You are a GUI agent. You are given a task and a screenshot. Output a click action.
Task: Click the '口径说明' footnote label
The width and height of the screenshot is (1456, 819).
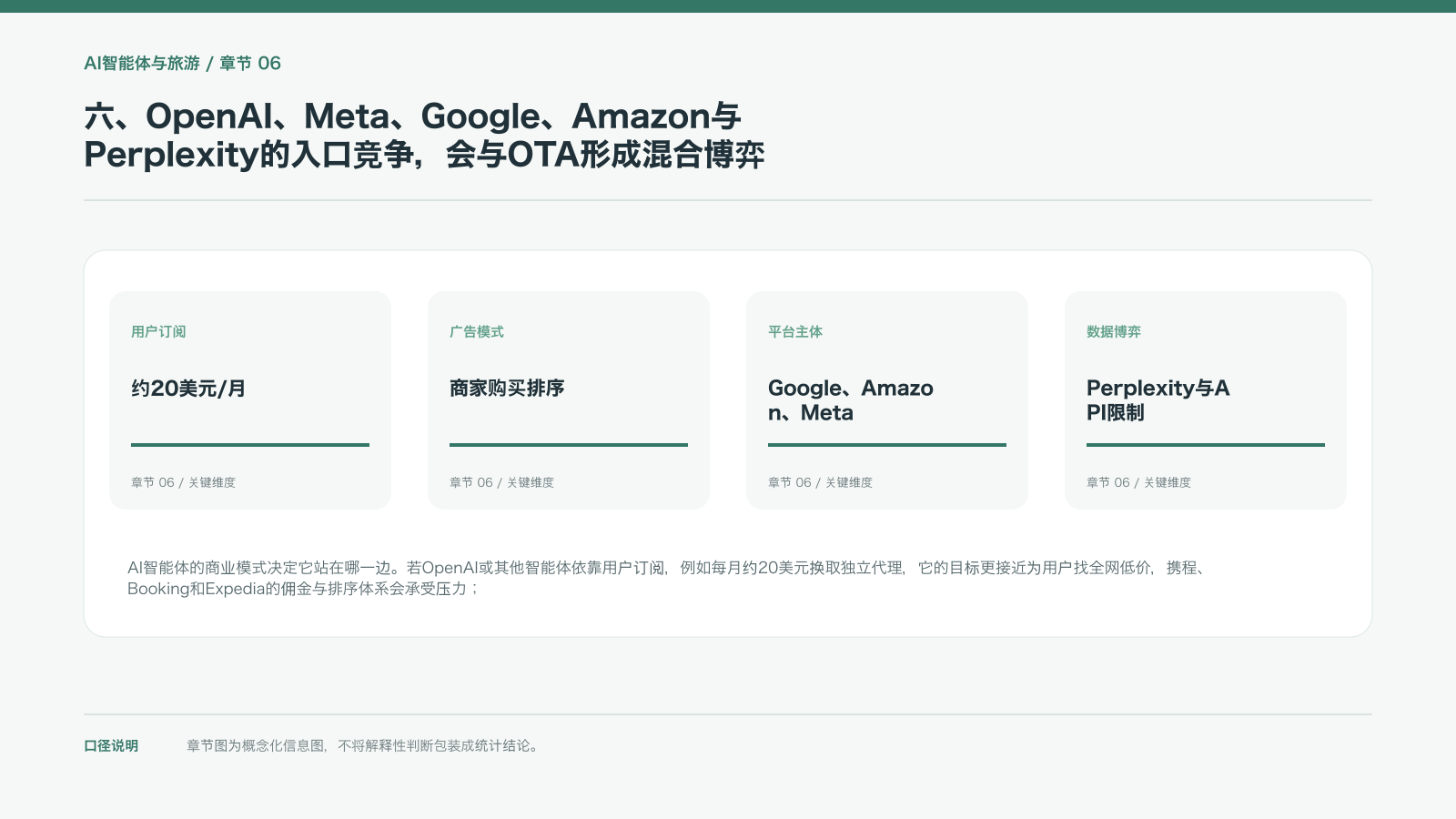click(111, 745)
